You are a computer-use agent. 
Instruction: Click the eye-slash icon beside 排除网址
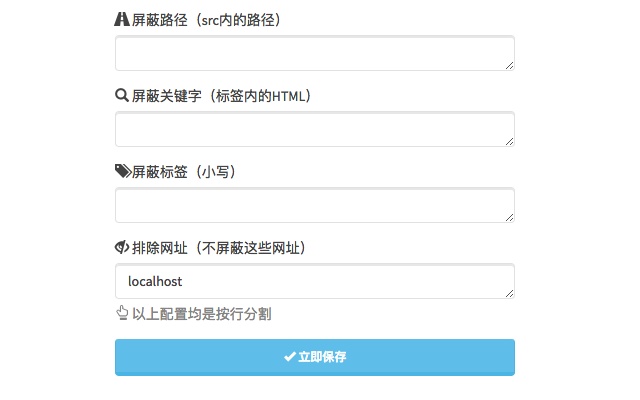(x=123, y=247)
